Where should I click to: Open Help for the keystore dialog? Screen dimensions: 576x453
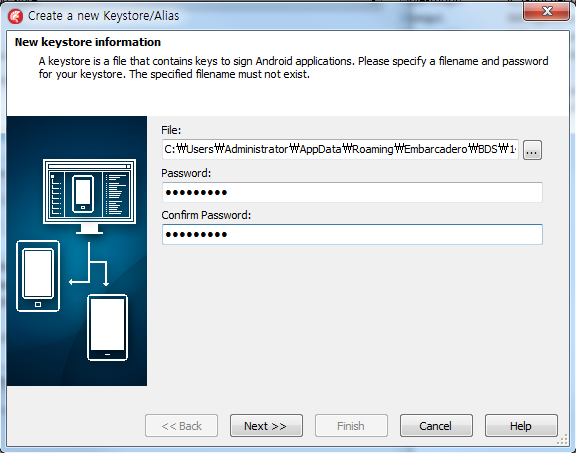[521, 426]
